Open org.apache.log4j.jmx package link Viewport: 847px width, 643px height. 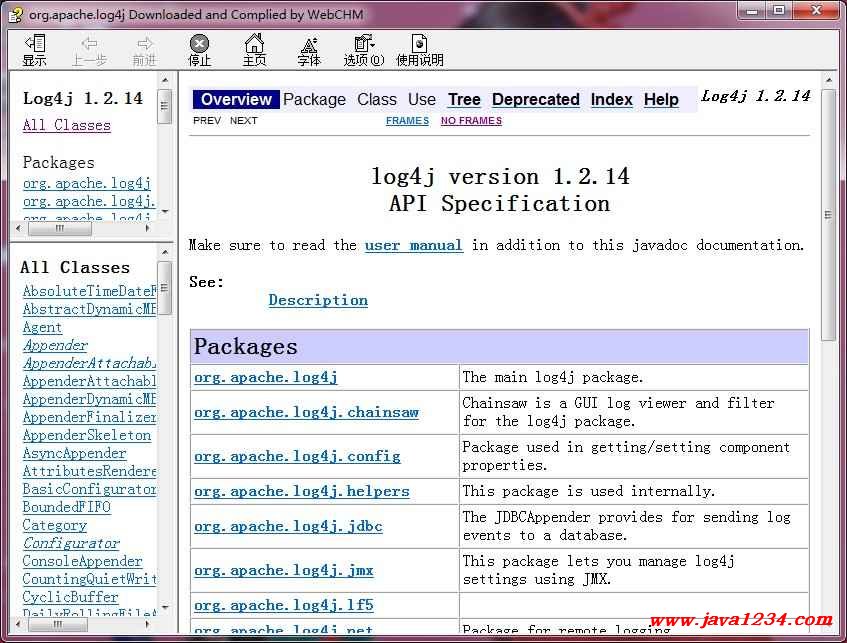284,571
